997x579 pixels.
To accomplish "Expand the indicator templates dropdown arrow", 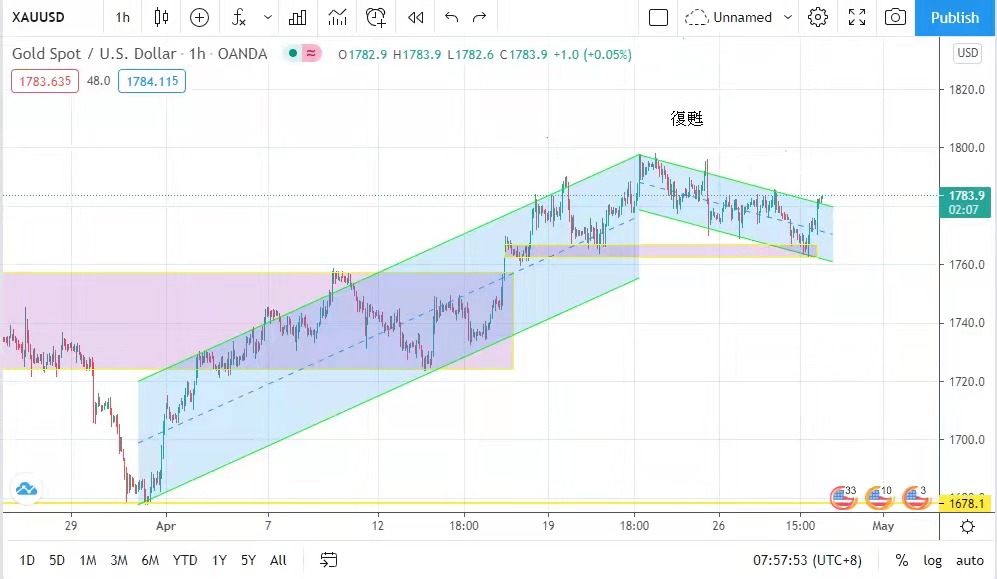I will coord(267,17).
